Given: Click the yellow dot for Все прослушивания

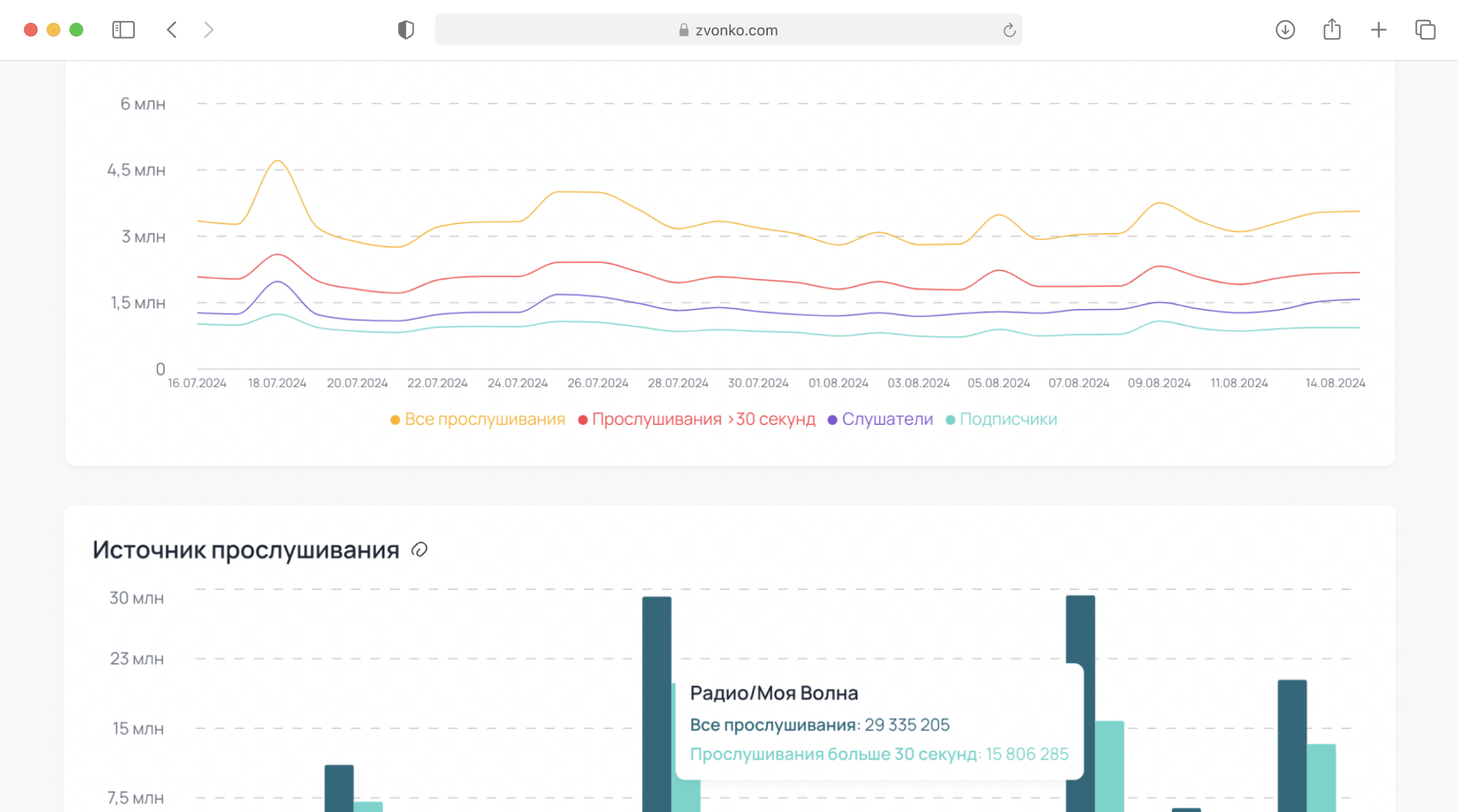Looking at the screenshot, I should click(x=395, y=420).
